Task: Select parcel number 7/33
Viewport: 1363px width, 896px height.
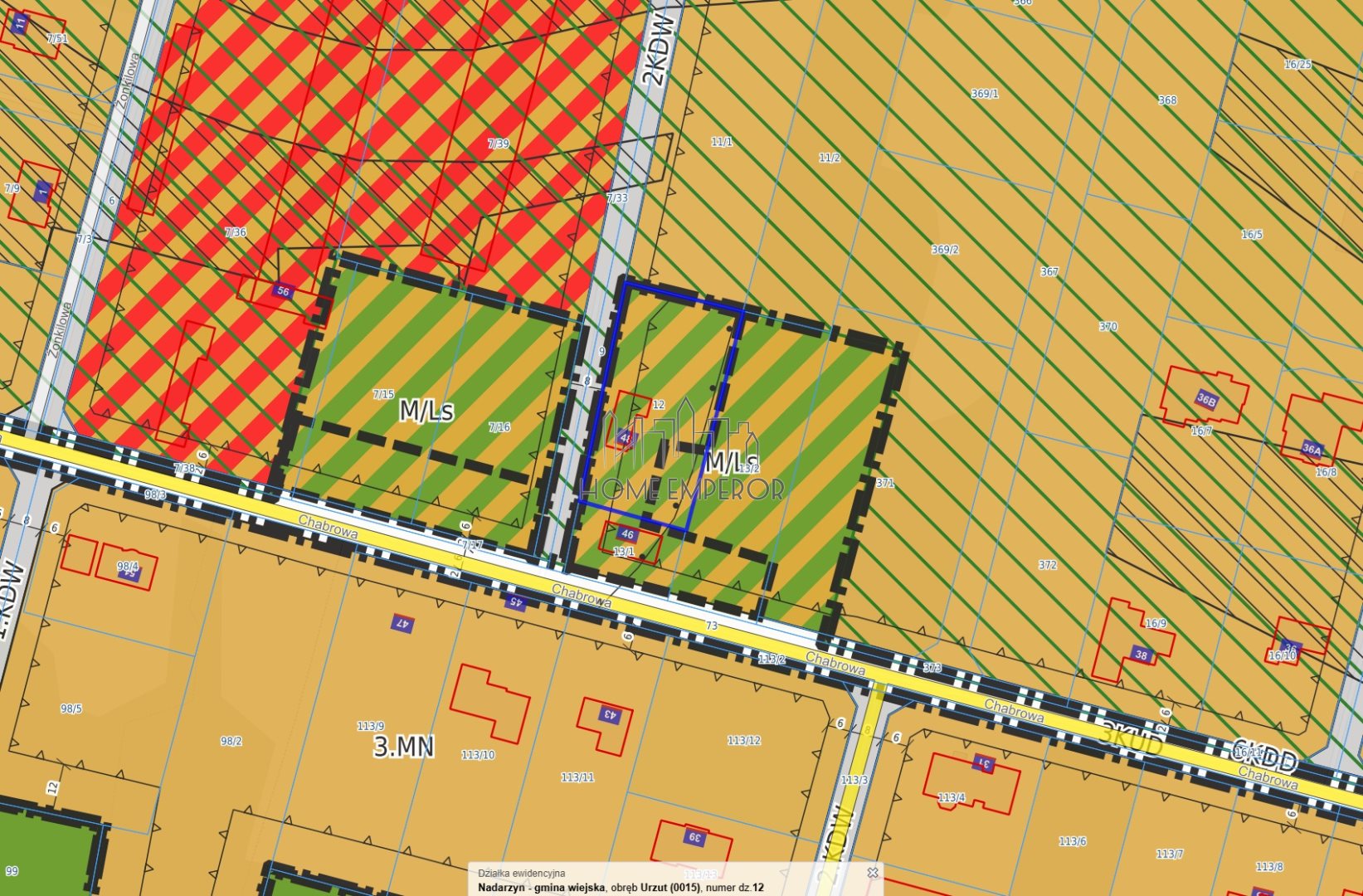Action: point(617,197)
